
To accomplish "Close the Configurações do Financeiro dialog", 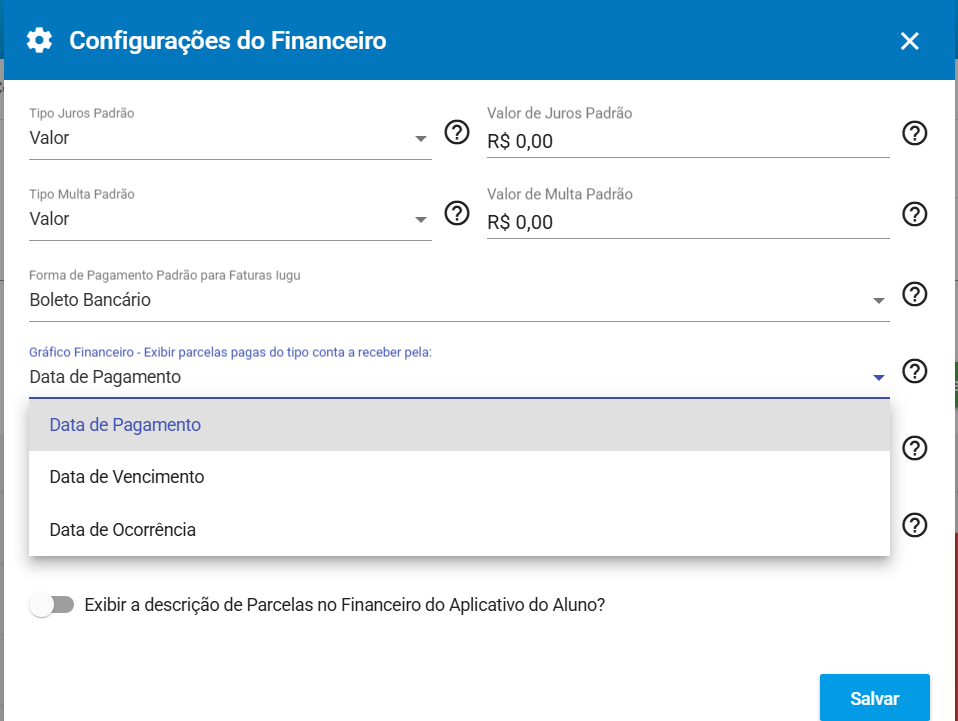I will point(909,41).
